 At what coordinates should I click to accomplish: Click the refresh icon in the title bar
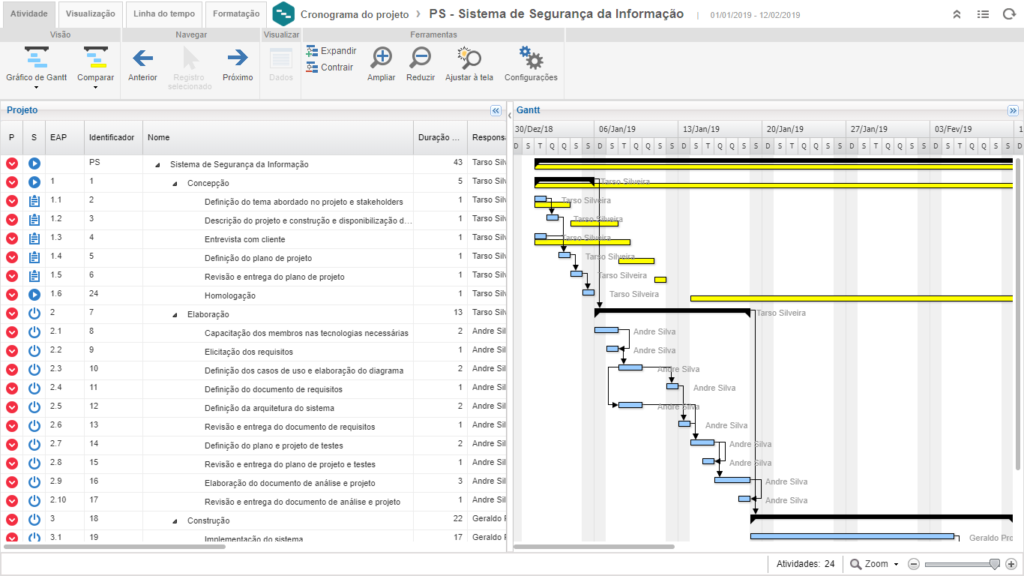[1008, 15]
